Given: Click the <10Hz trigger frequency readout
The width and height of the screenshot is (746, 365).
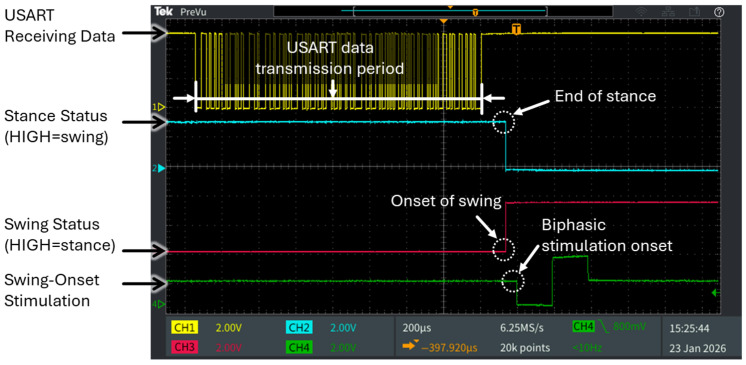Looking at the screenshot, I should coord(587,348).
